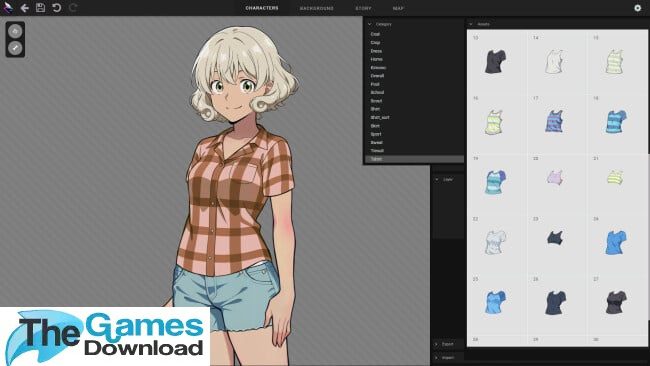Choose asset 13, the dark grey t-shirt
The height and width of the screenshot is (366, 650).
(x=495, y=62)
